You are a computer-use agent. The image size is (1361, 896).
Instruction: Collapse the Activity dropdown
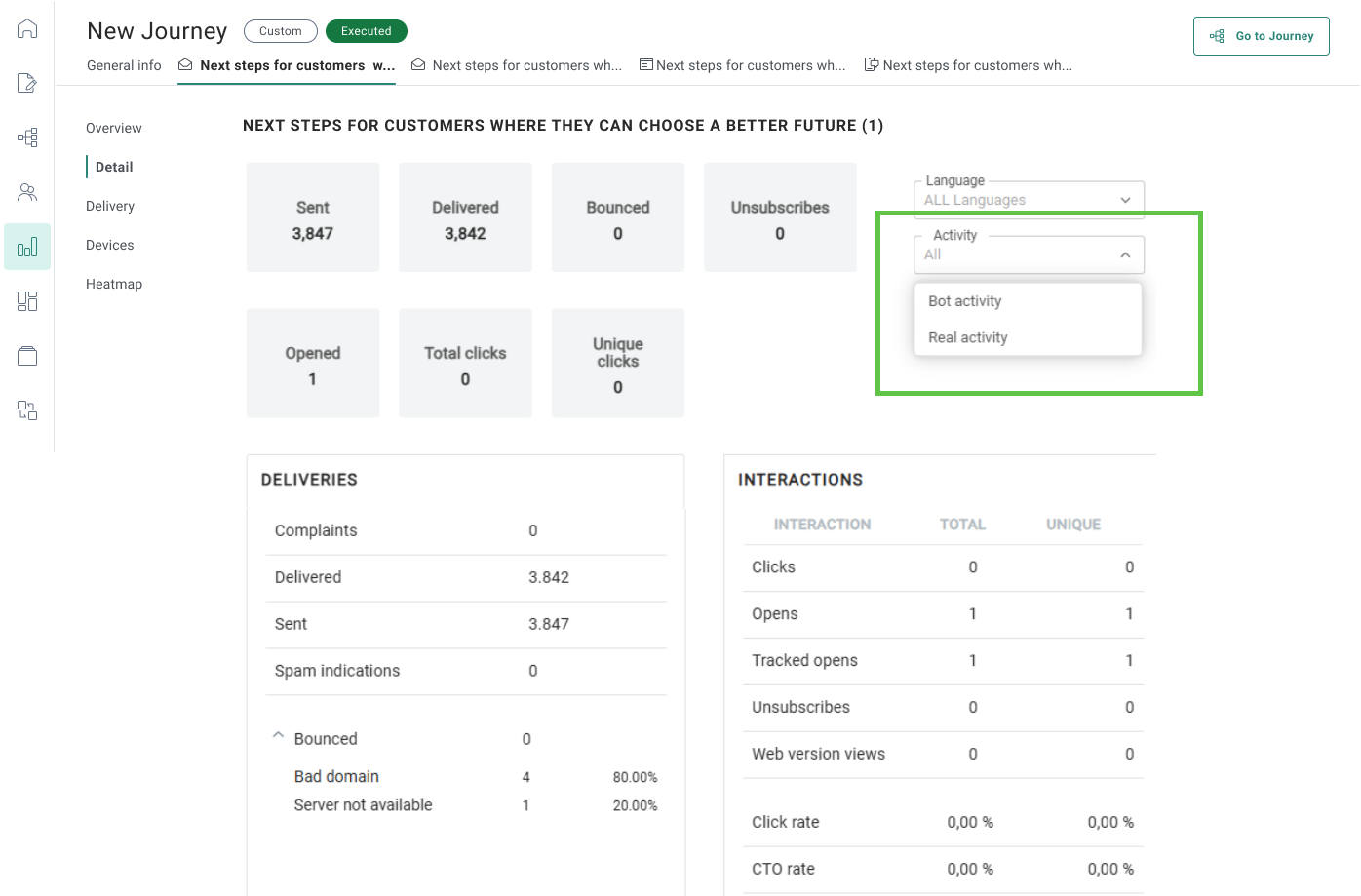(x=1125, y=254)
